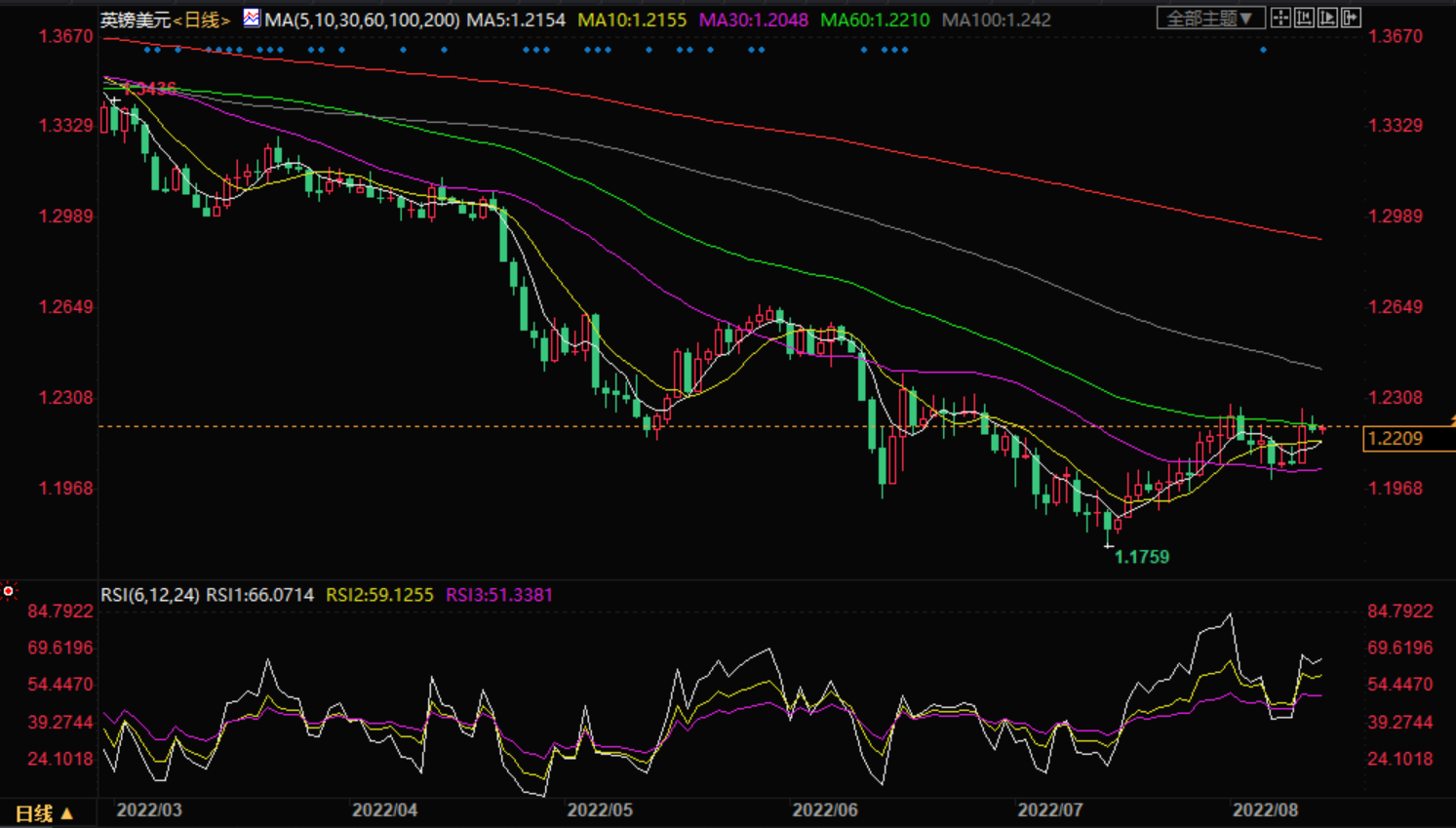Click the RSI3:51.3381 value

tap(499, 595)
